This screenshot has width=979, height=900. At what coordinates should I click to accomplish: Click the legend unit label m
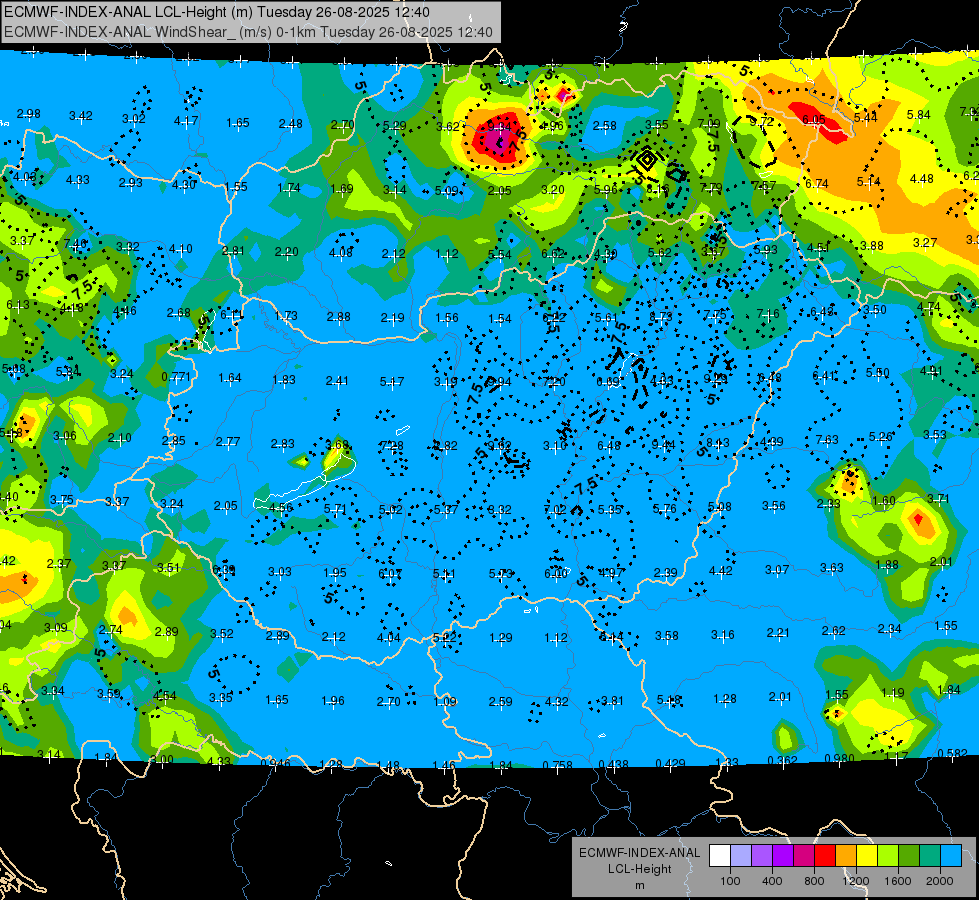pyautogui.click(x=639, y=885)
